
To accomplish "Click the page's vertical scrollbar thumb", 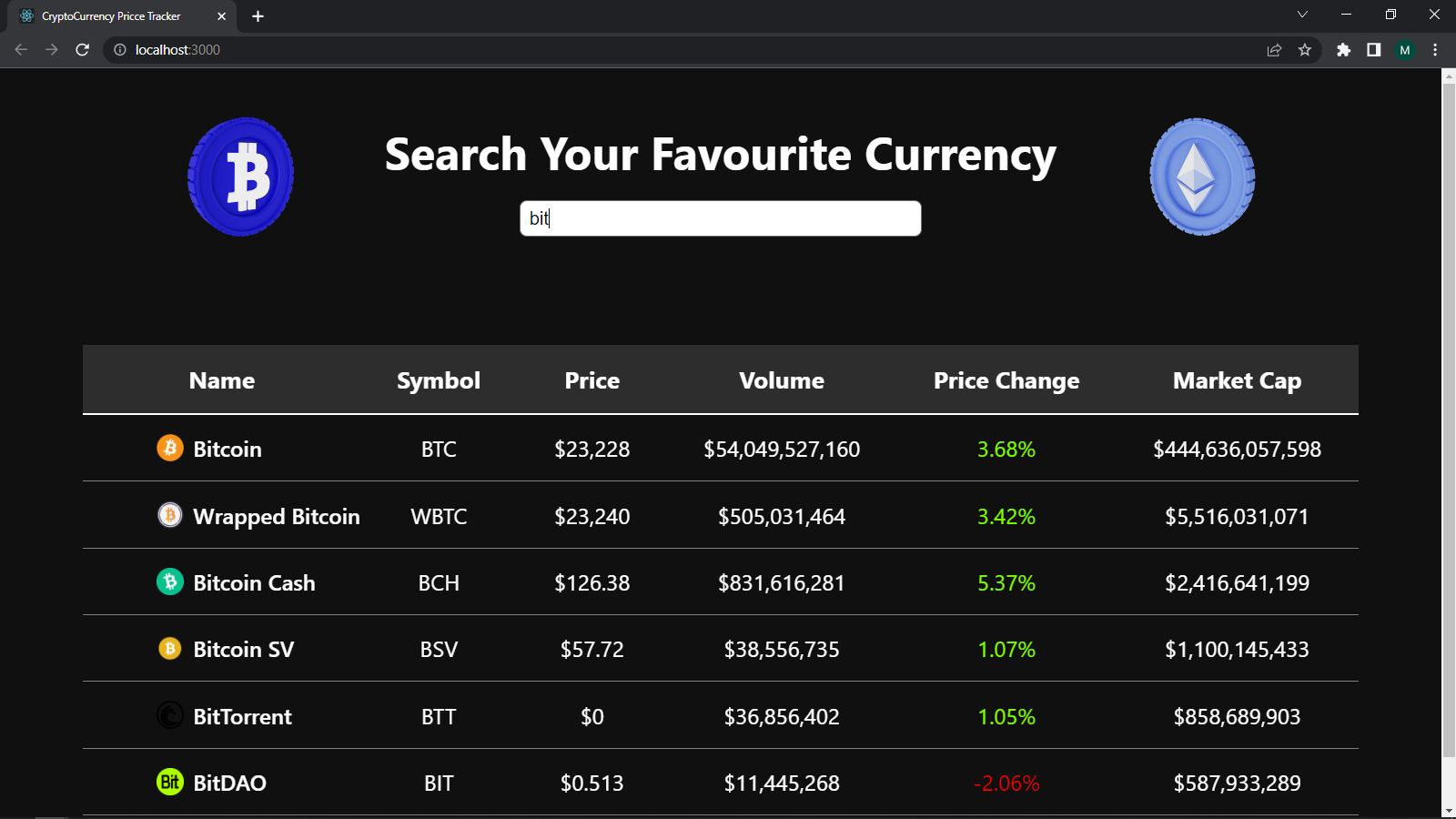I will [1449, 419].
